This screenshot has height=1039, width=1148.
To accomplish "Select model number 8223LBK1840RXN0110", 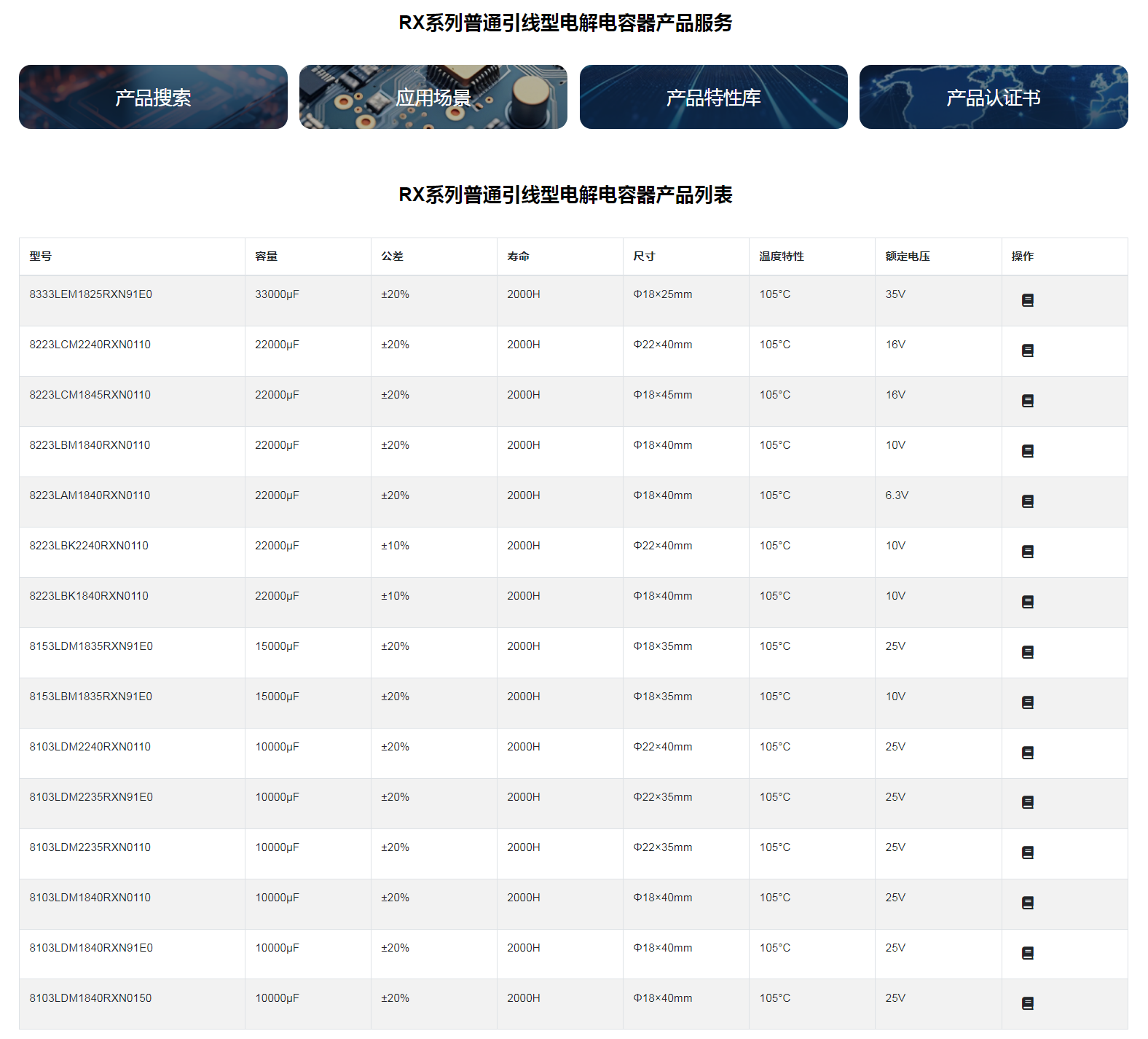I will [89, 596].
